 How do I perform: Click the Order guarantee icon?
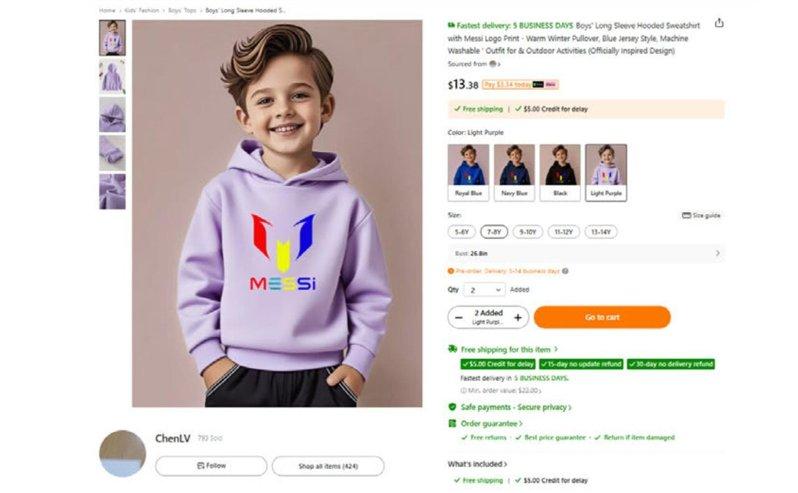452,423
